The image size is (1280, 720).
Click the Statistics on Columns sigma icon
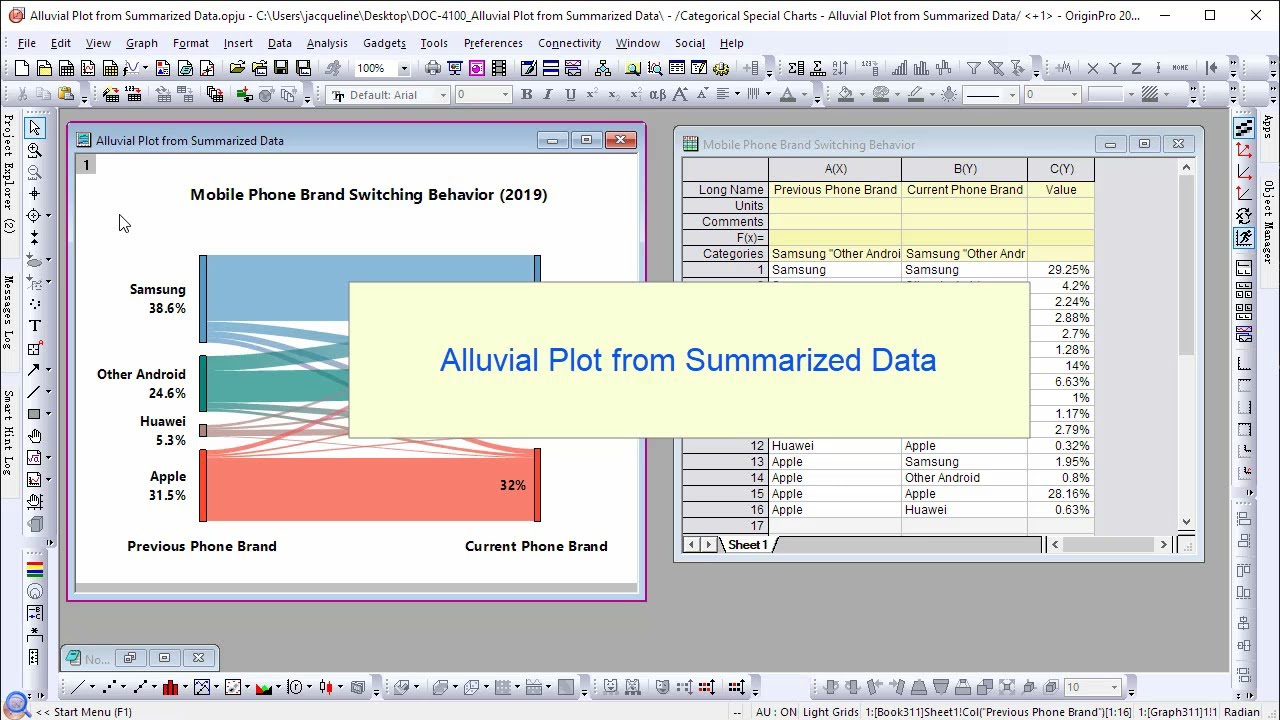[x=795, y=68]
